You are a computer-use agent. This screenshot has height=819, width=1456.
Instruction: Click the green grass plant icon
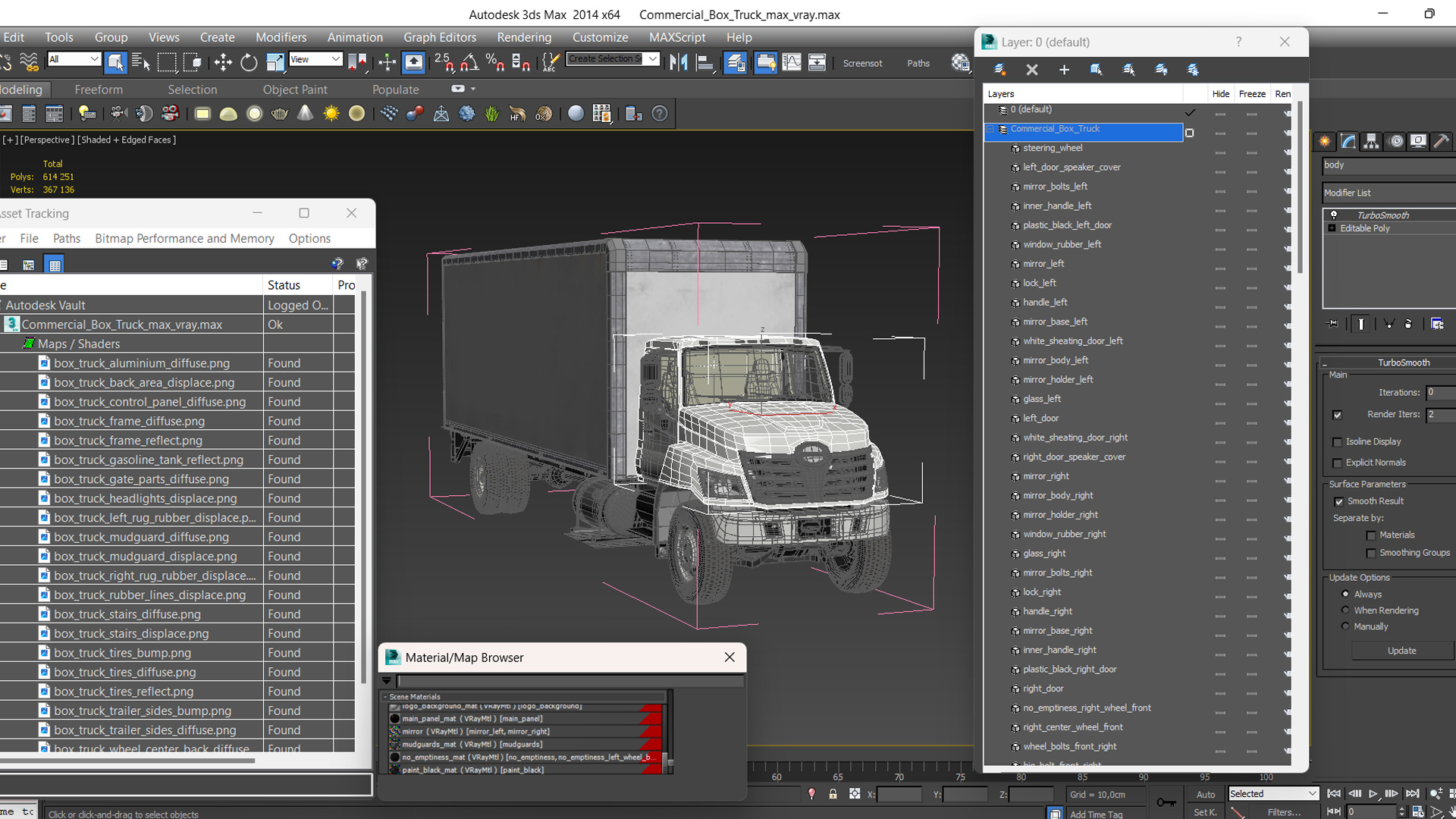click(x=492, y=114)
